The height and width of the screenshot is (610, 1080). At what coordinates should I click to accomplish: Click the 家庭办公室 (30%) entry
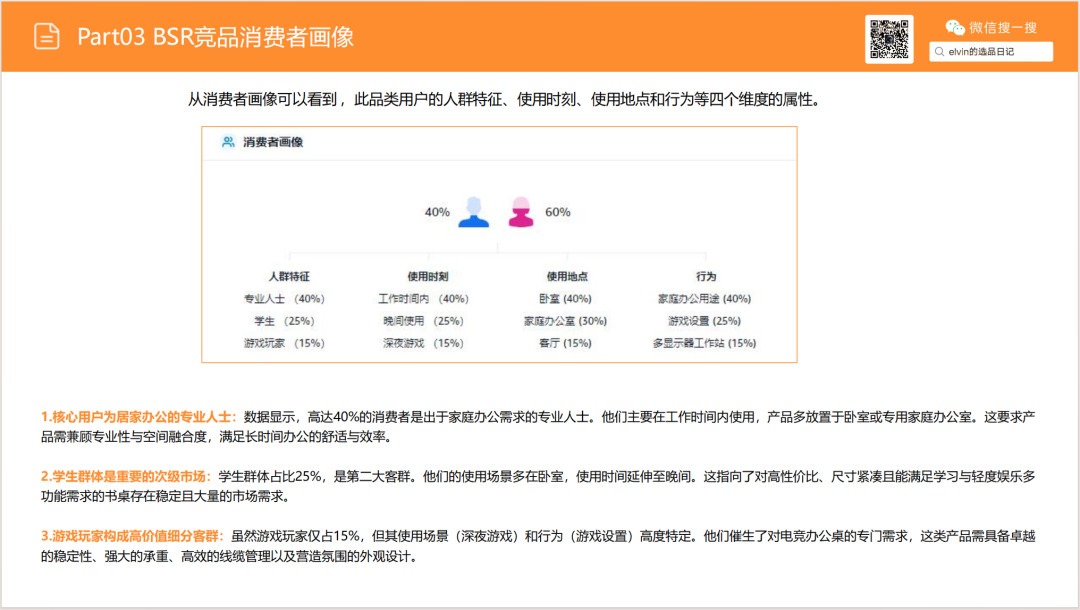pos(565,321)
